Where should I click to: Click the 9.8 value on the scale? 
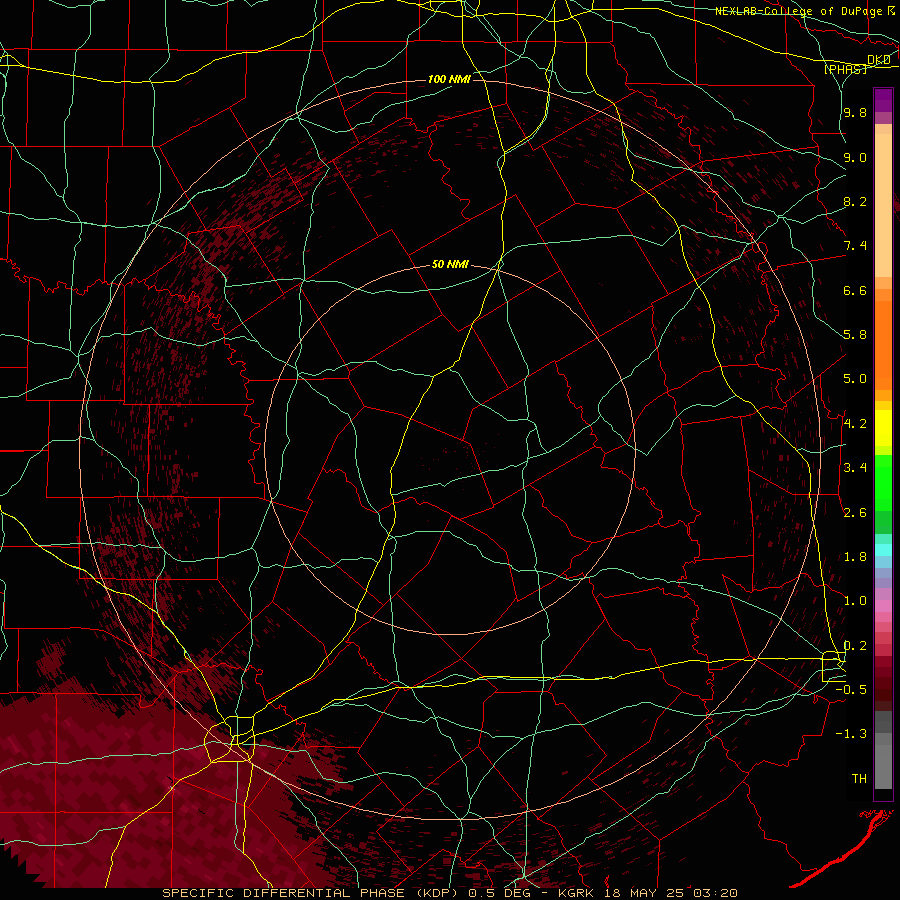coord(855,112)
